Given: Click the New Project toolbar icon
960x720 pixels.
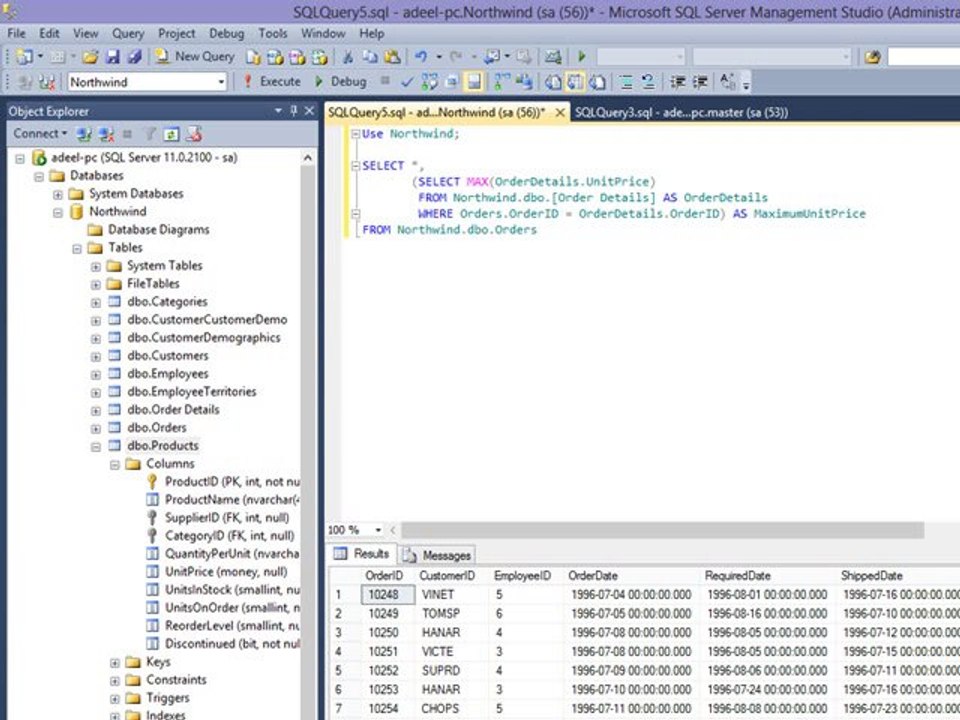Looking at the screenshot, I should coord(25,57).
